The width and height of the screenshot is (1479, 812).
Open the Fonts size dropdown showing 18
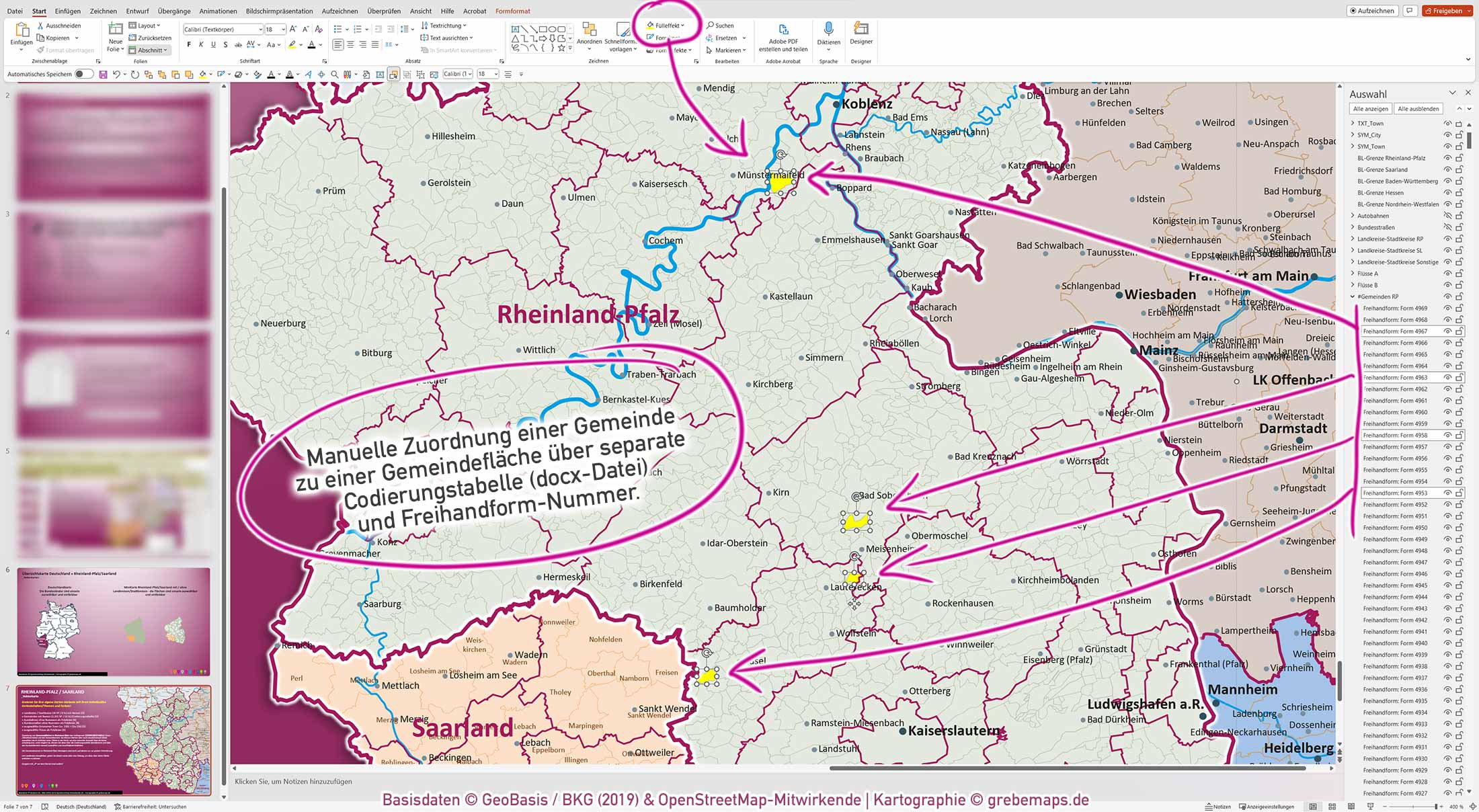283,29
